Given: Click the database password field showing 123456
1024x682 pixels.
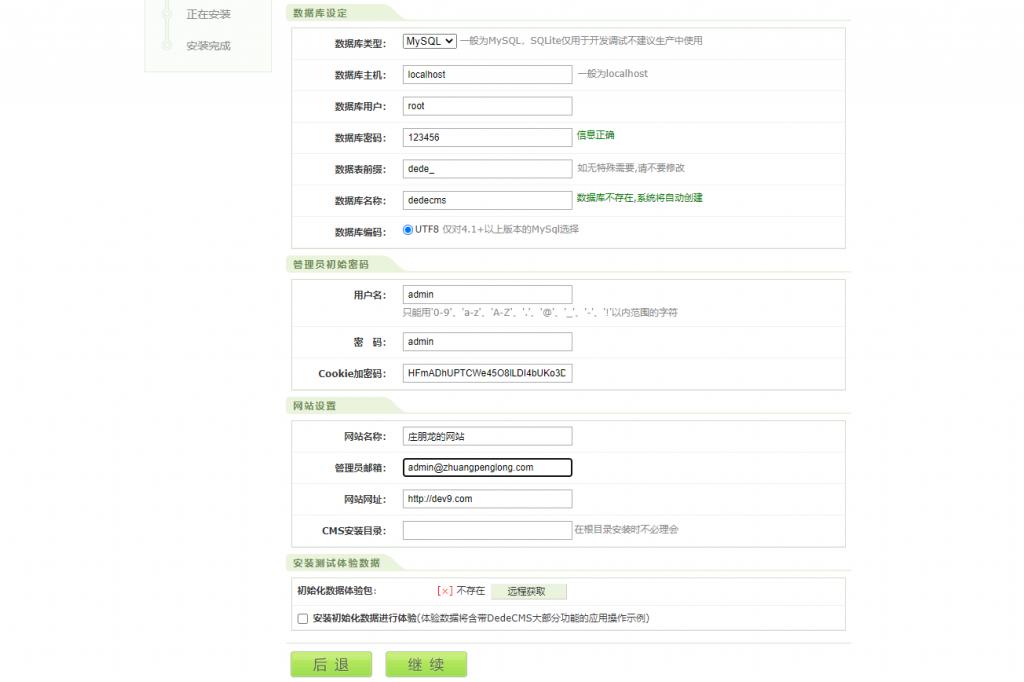Looking at the screenshot, I should coord(487,137).
